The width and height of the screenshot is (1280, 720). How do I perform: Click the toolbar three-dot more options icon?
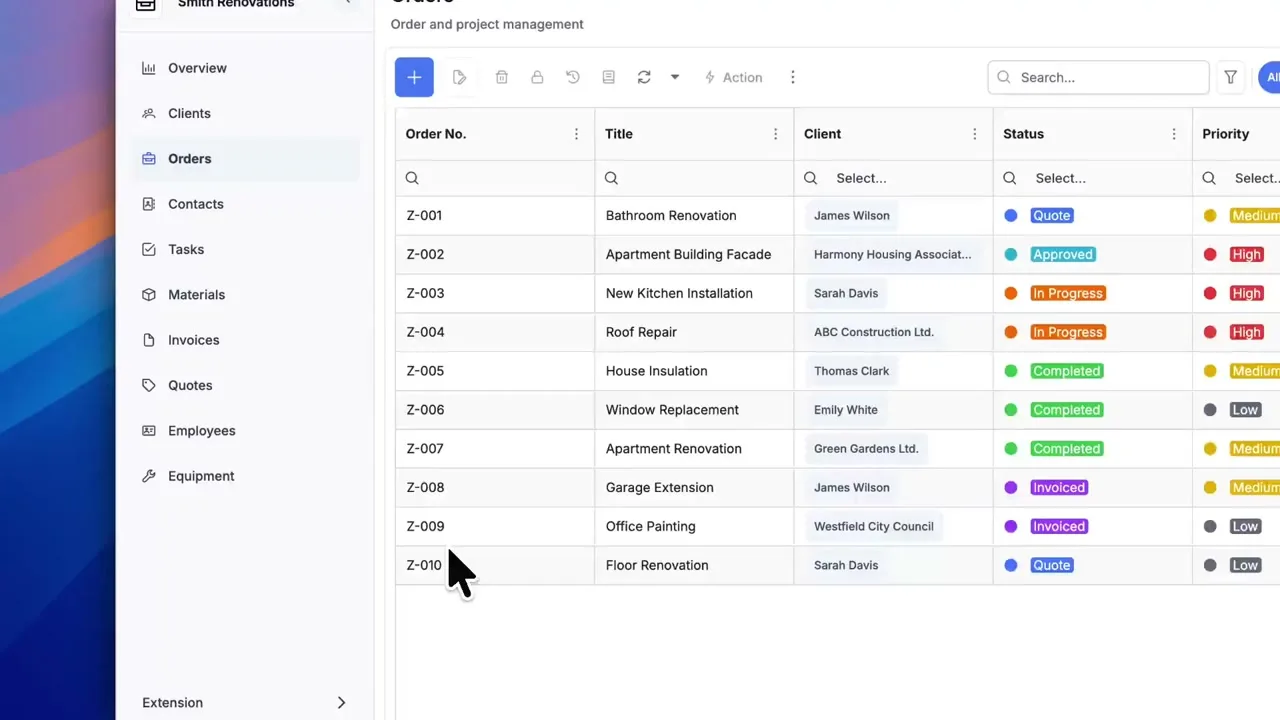(x=793, y=77)
